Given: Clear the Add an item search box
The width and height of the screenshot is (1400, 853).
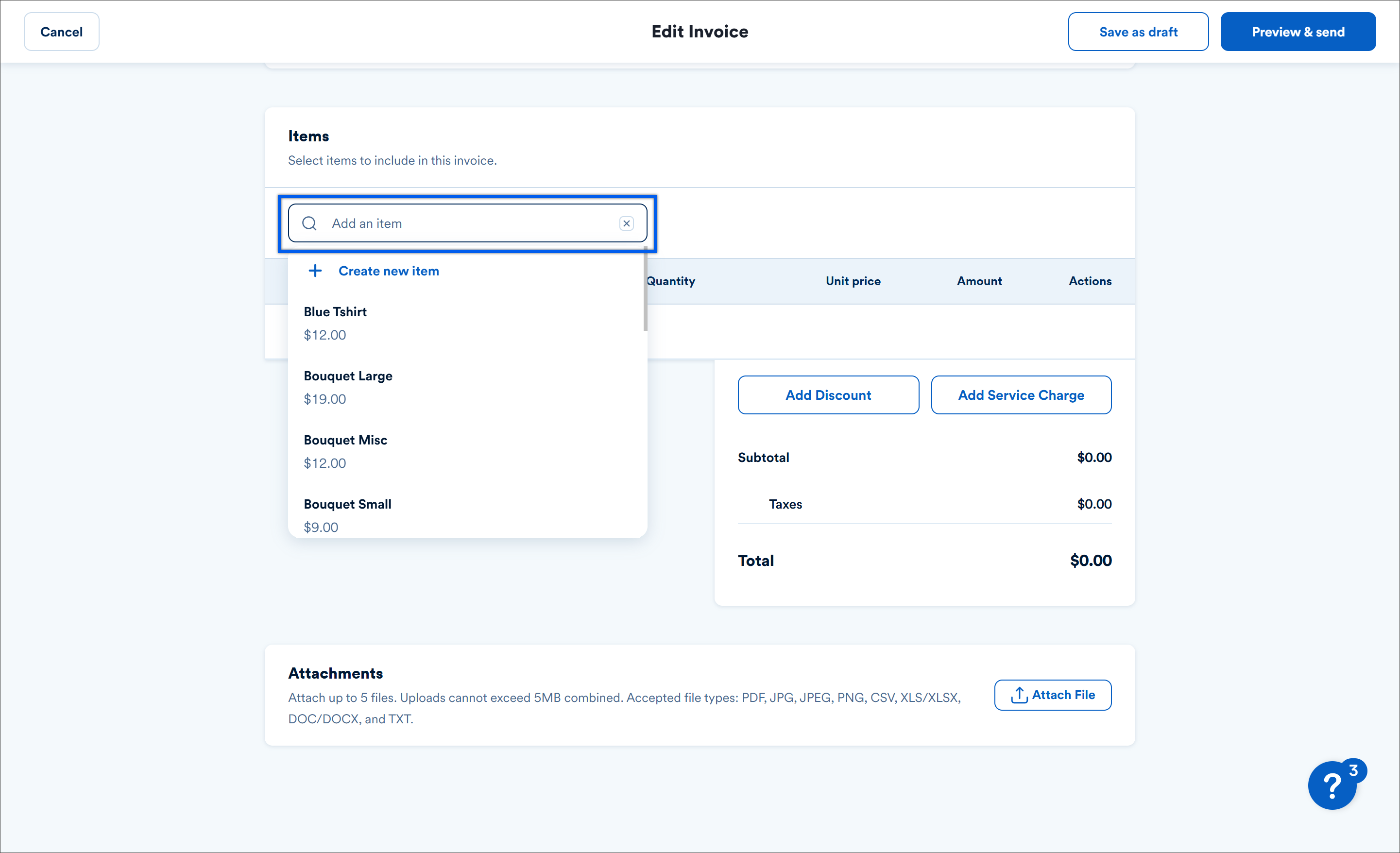Looking at the screenshot, I should point(626,223).
